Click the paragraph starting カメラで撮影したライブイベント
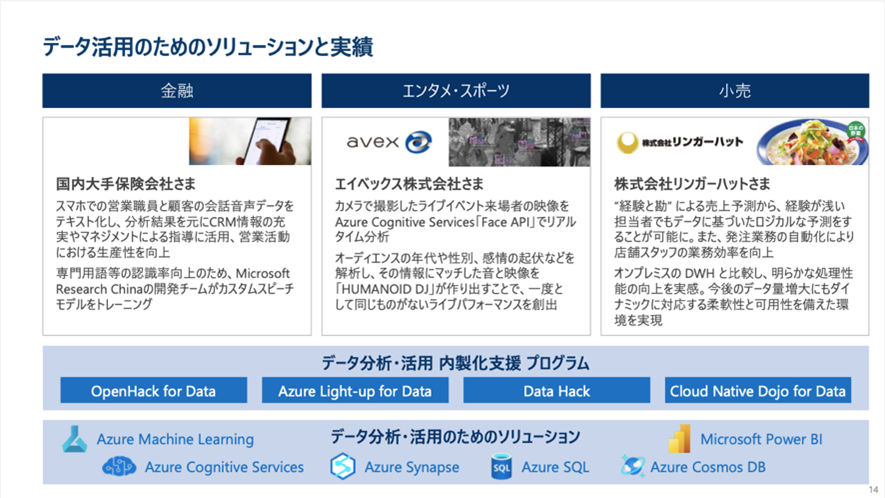885x498 pixels. (x=455, y=221)
